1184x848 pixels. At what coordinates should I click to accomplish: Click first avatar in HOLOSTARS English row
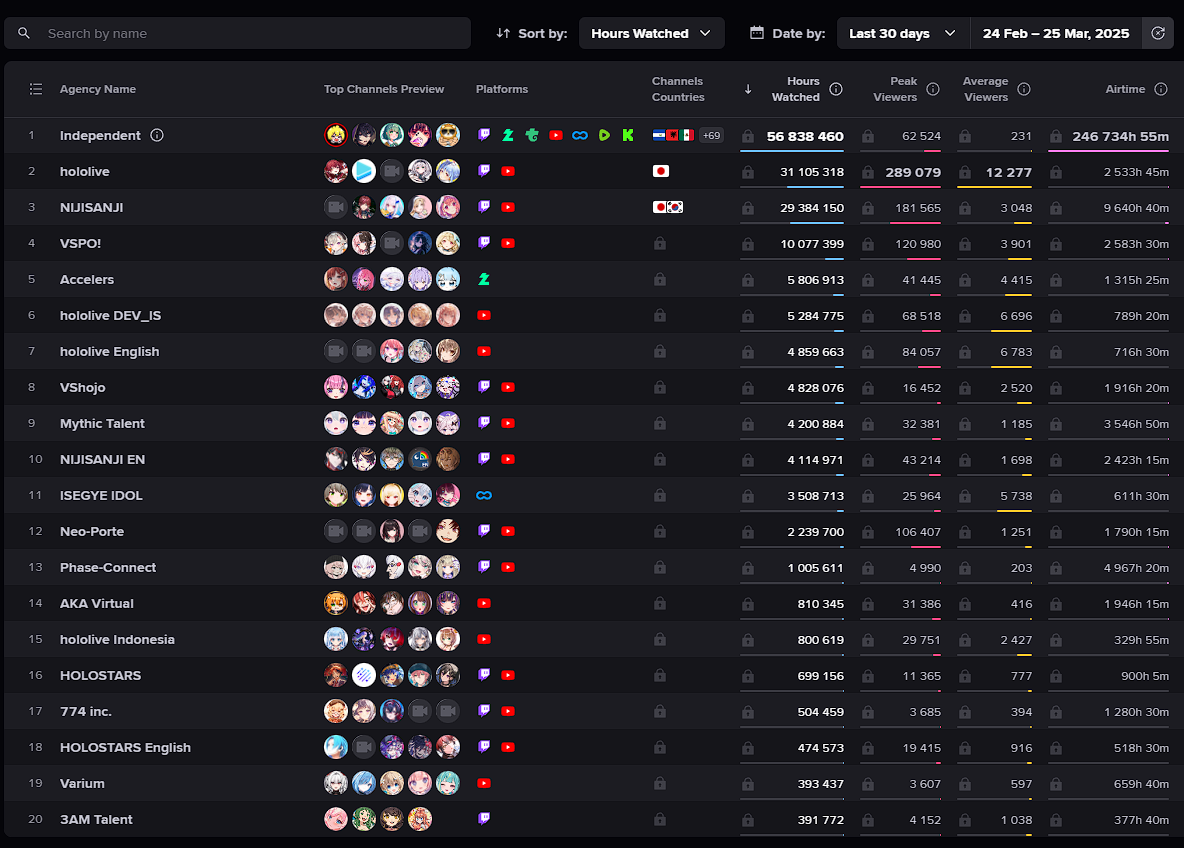[336, 748]
